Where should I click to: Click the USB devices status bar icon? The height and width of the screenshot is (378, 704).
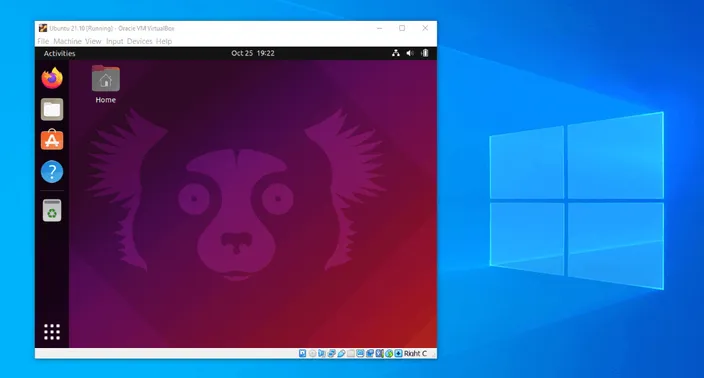pyautogui.click(x=341, y=353)
